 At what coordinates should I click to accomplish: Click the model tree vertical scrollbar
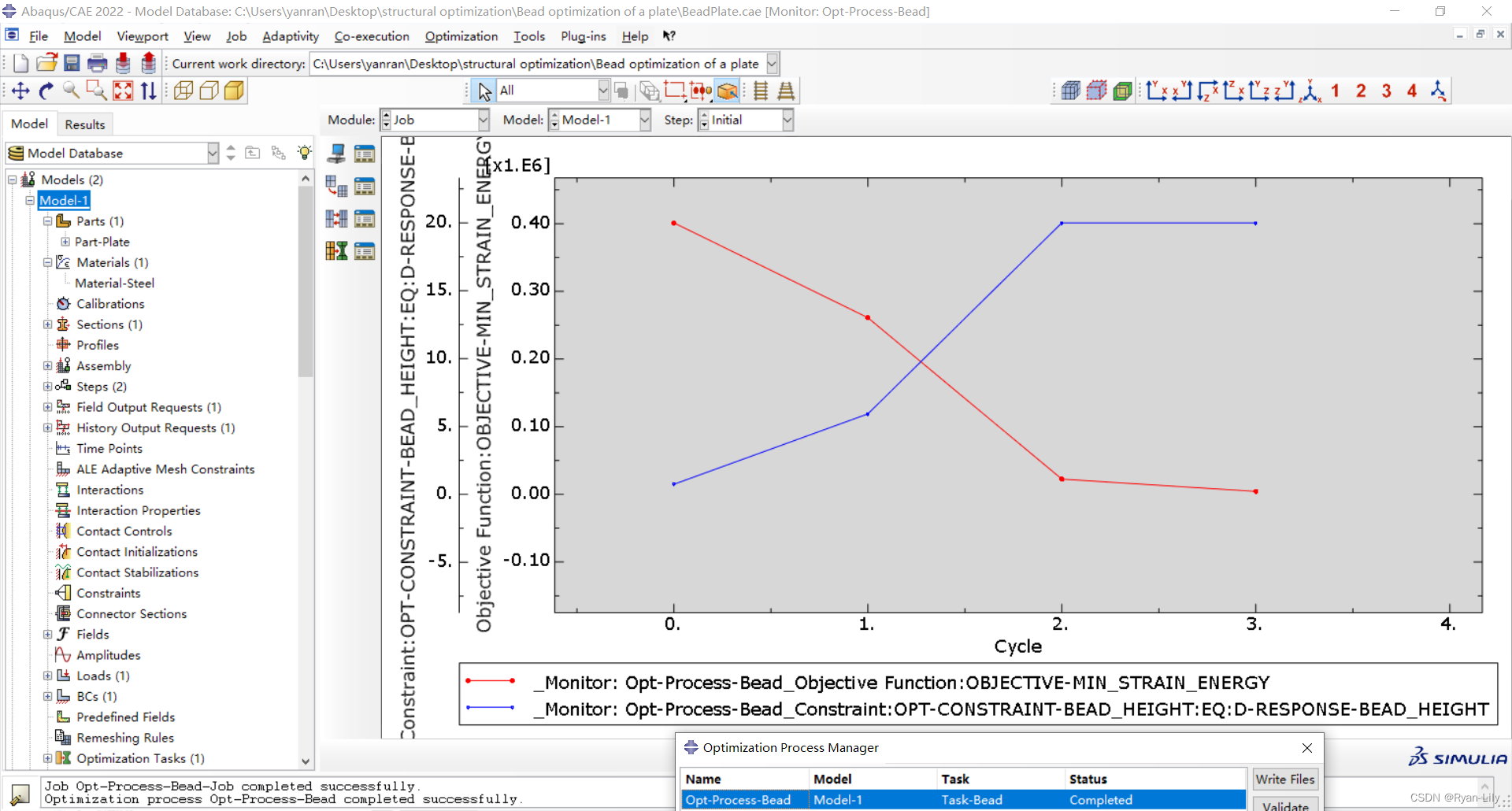point(306,282)
